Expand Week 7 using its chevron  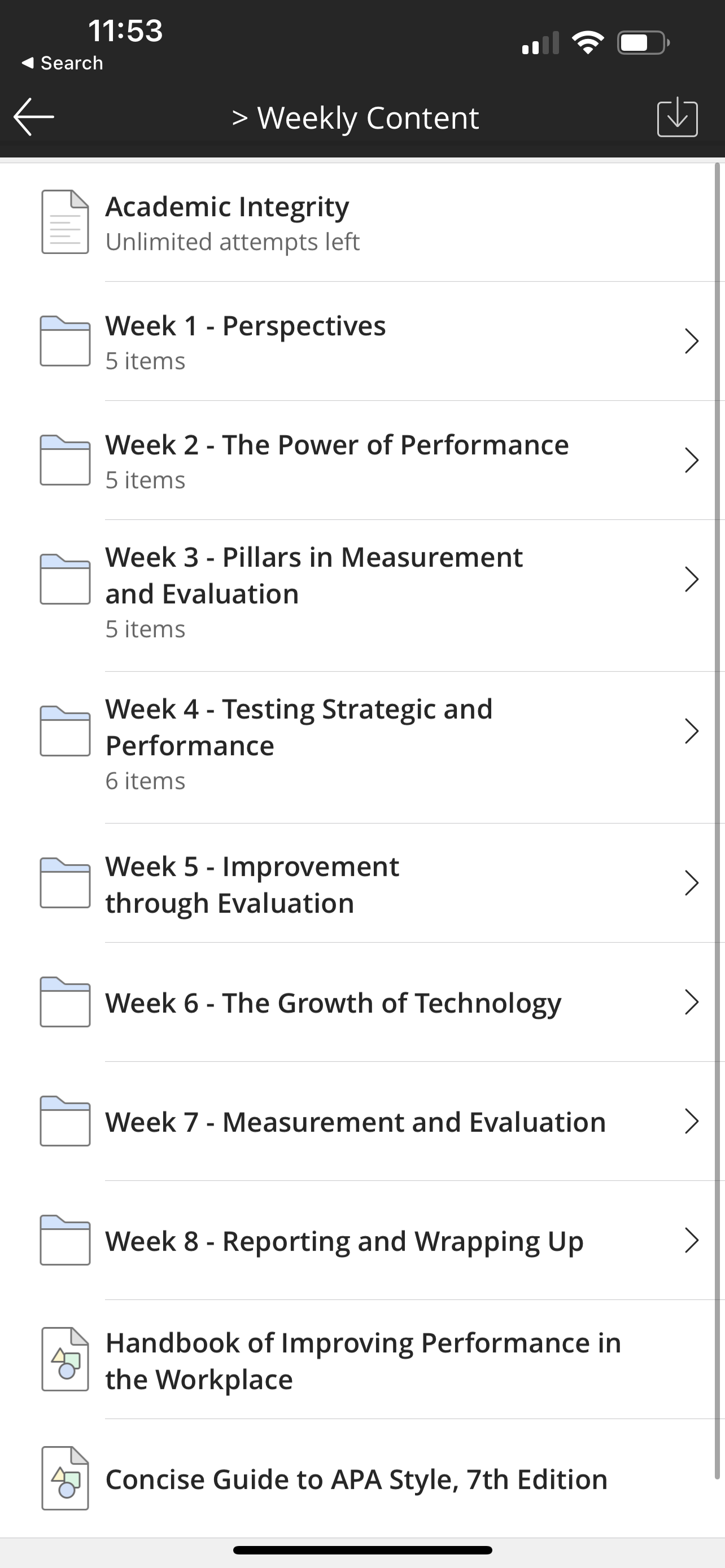[691, 1121]
